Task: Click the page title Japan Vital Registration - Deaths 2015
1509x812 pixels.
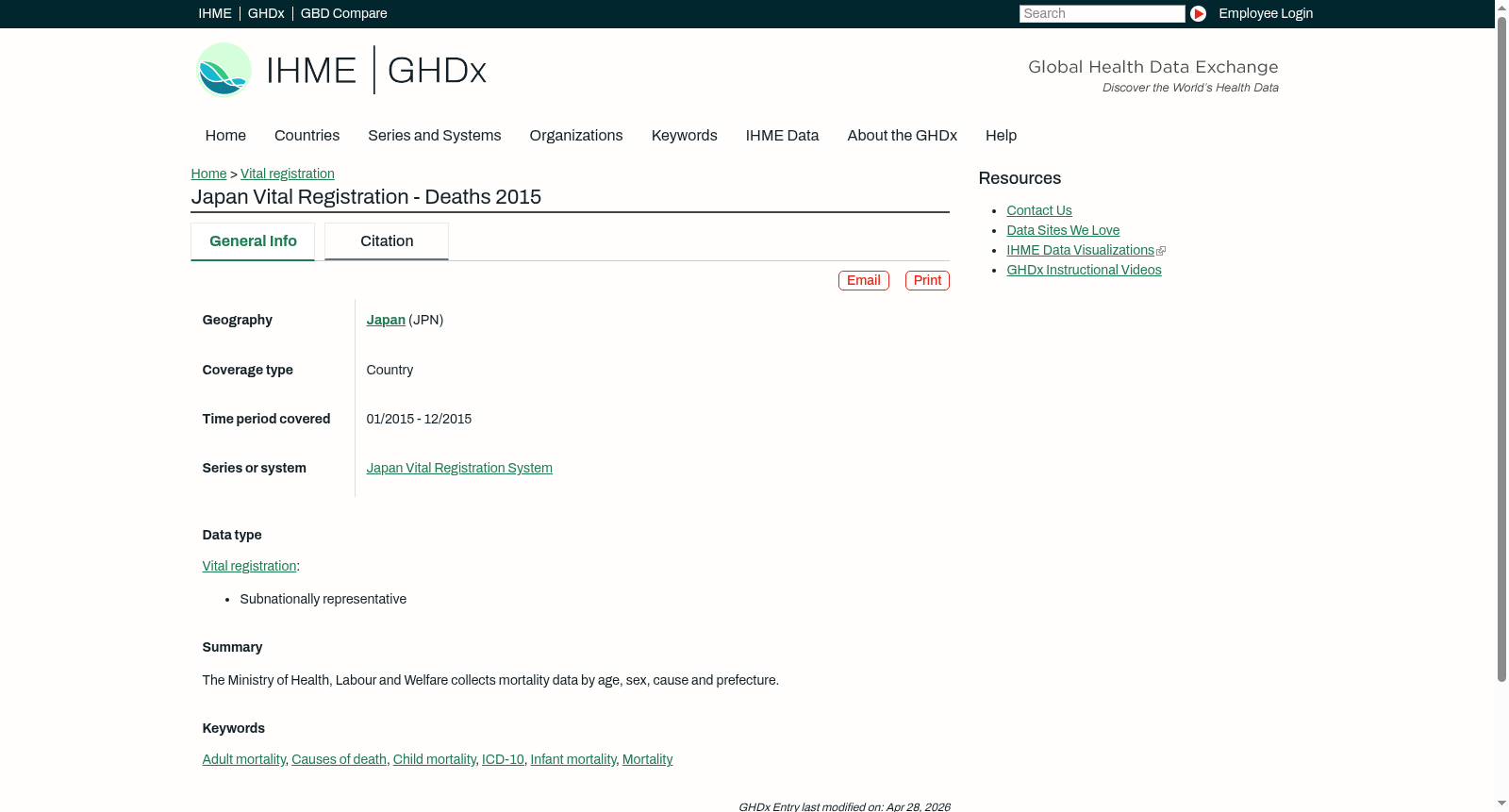Action: [366, 197]
